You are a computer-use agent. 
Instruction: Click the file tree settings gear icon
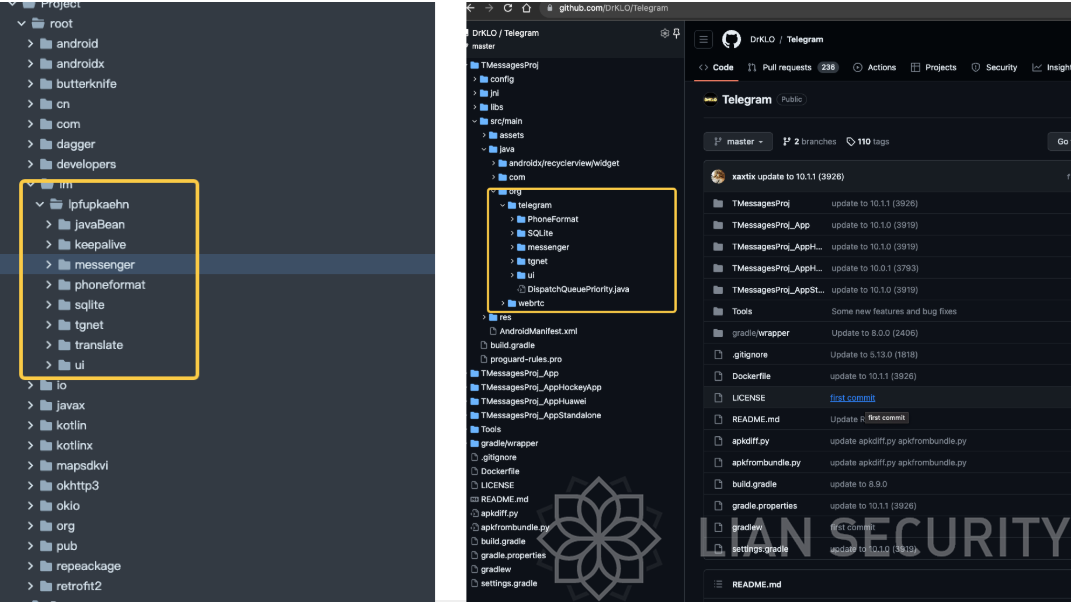coord(665,33)
